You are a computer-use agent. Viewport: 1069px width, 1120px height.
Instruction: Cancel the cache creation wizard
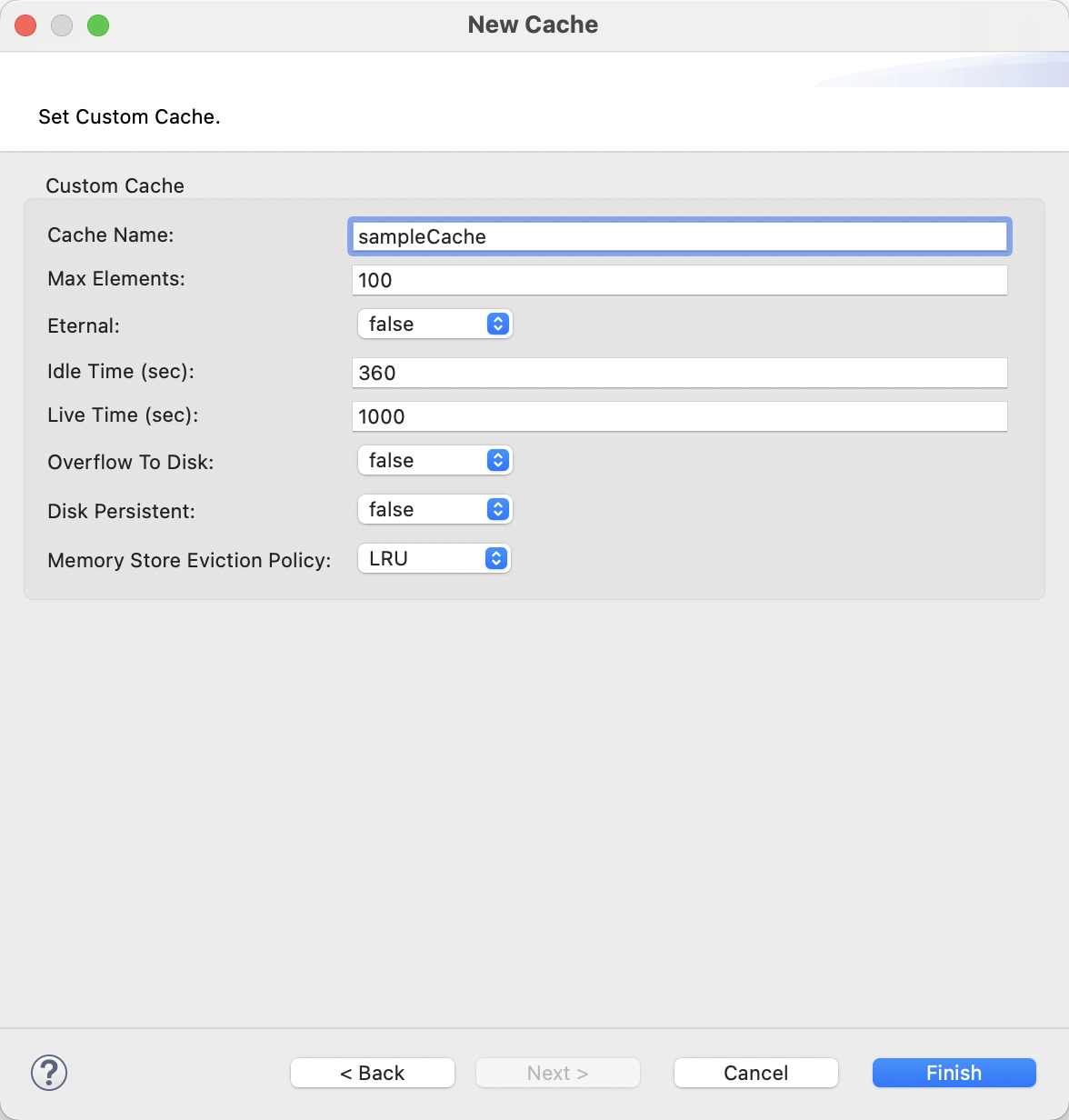click(755, 1073)
